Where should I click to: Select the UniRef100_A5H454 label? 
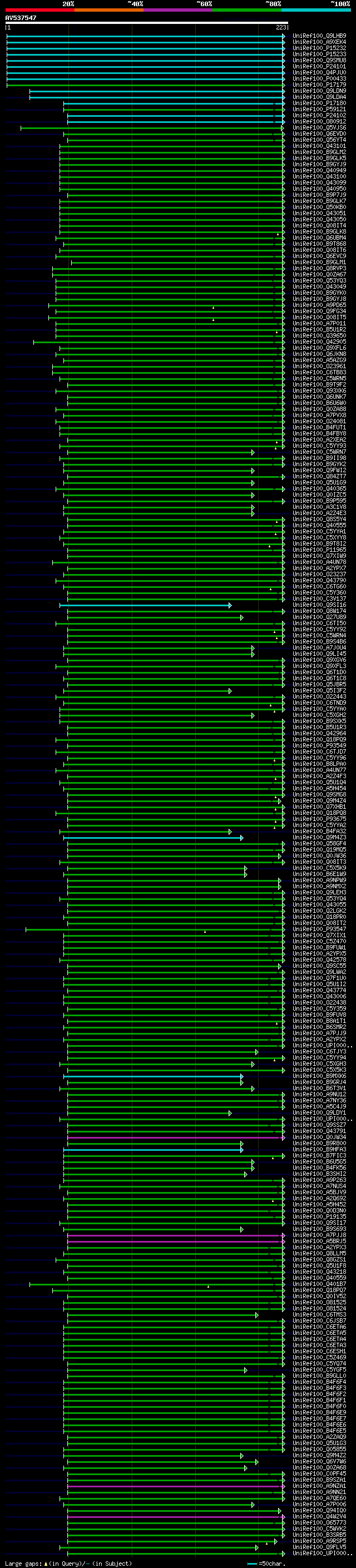[x=319, y=789]
